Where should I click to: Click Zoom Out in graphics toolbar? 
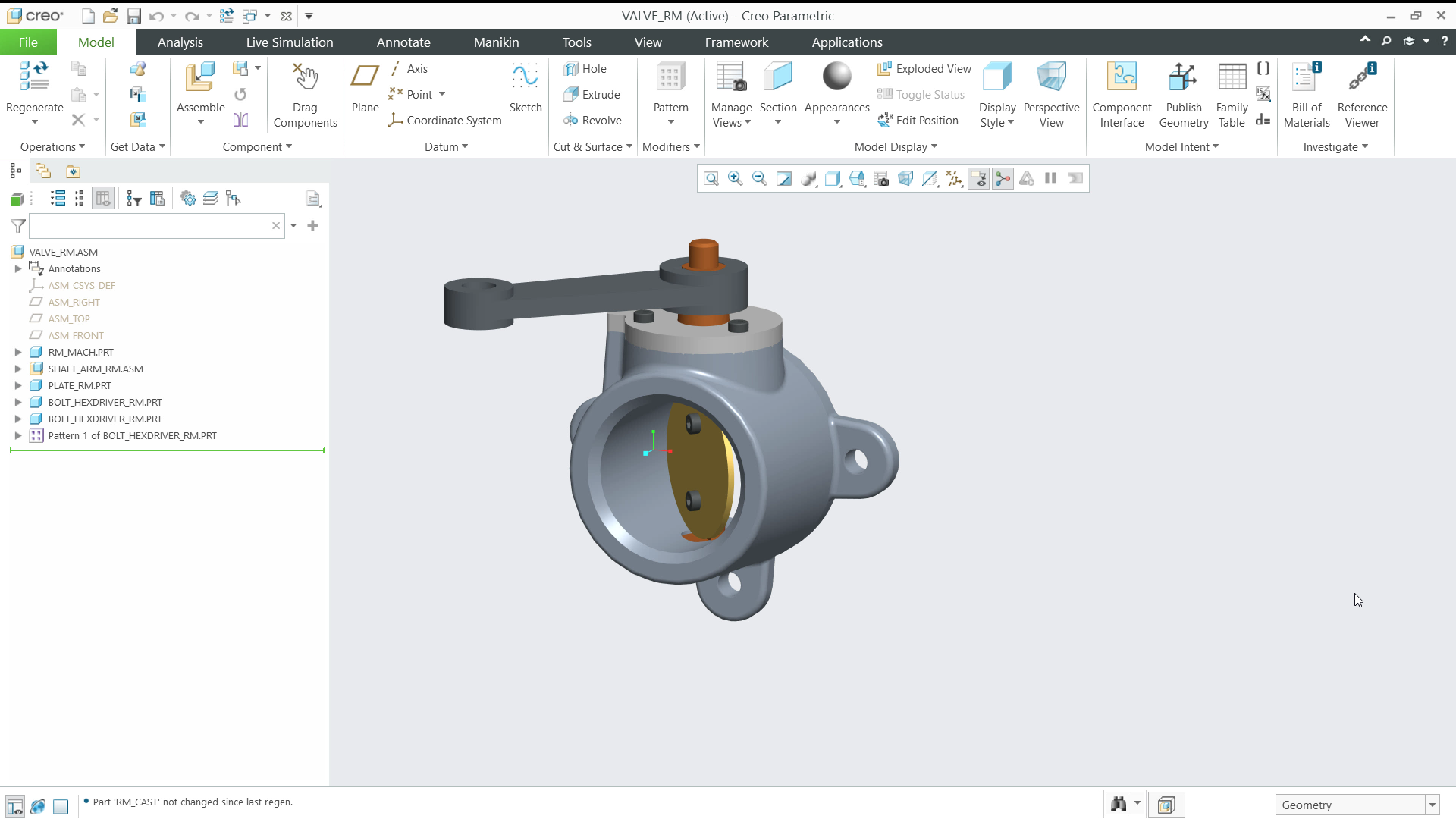[759, 178]
